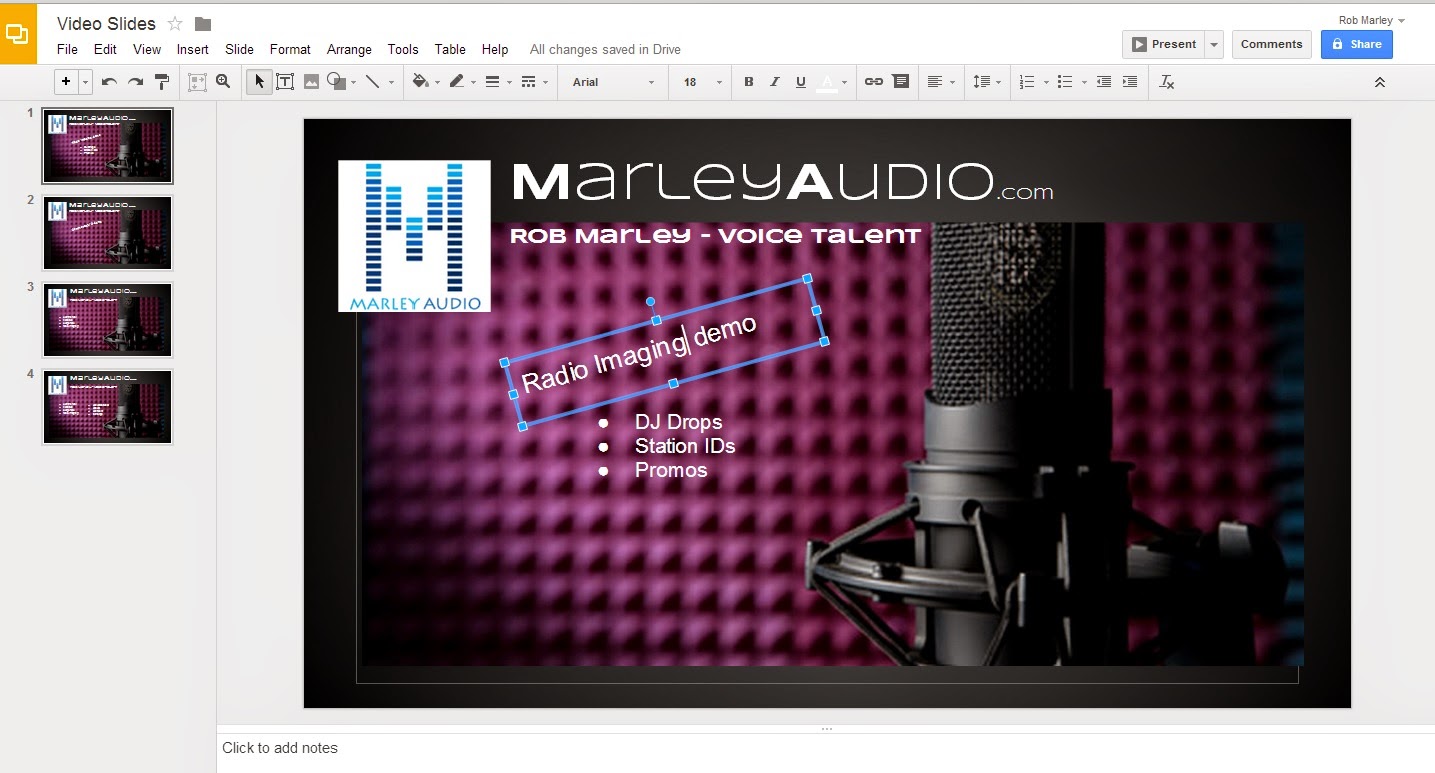Open the Edit menu
The image size is (1435, 773).
pos(105,49)
